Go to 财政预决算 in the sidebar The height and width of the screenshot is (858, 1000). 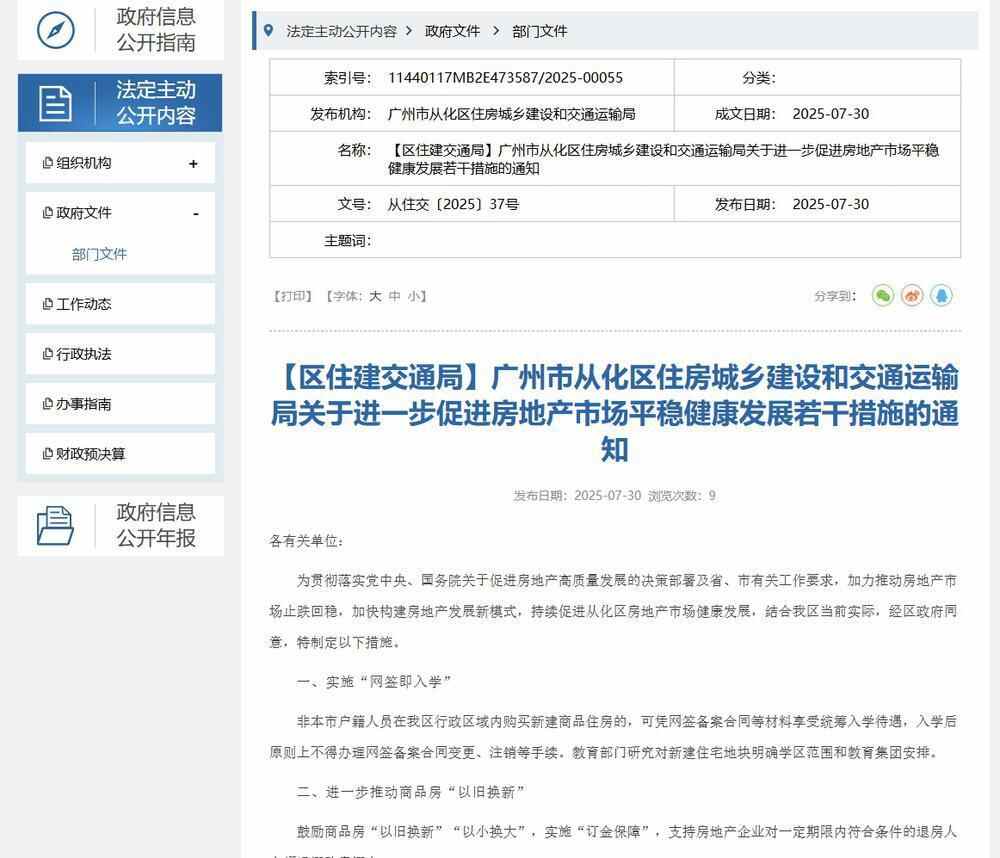(x=90, y=454)
